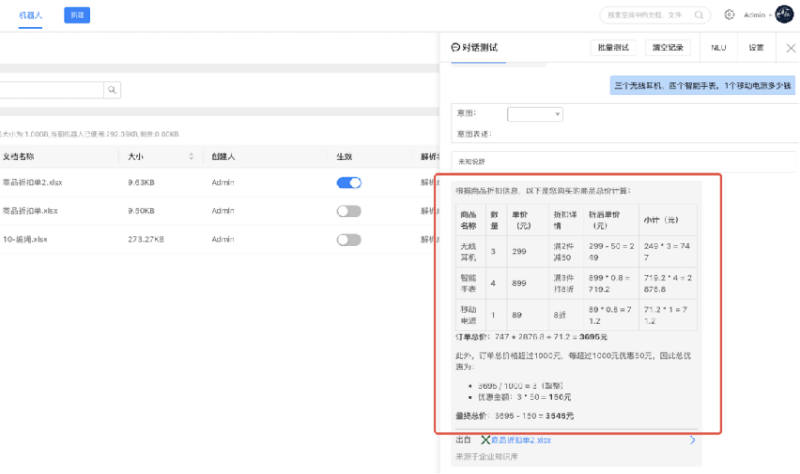Click size value 9.63KB
Image resolution: width=800 pixels, height=474 pixels.
(141, 183)
